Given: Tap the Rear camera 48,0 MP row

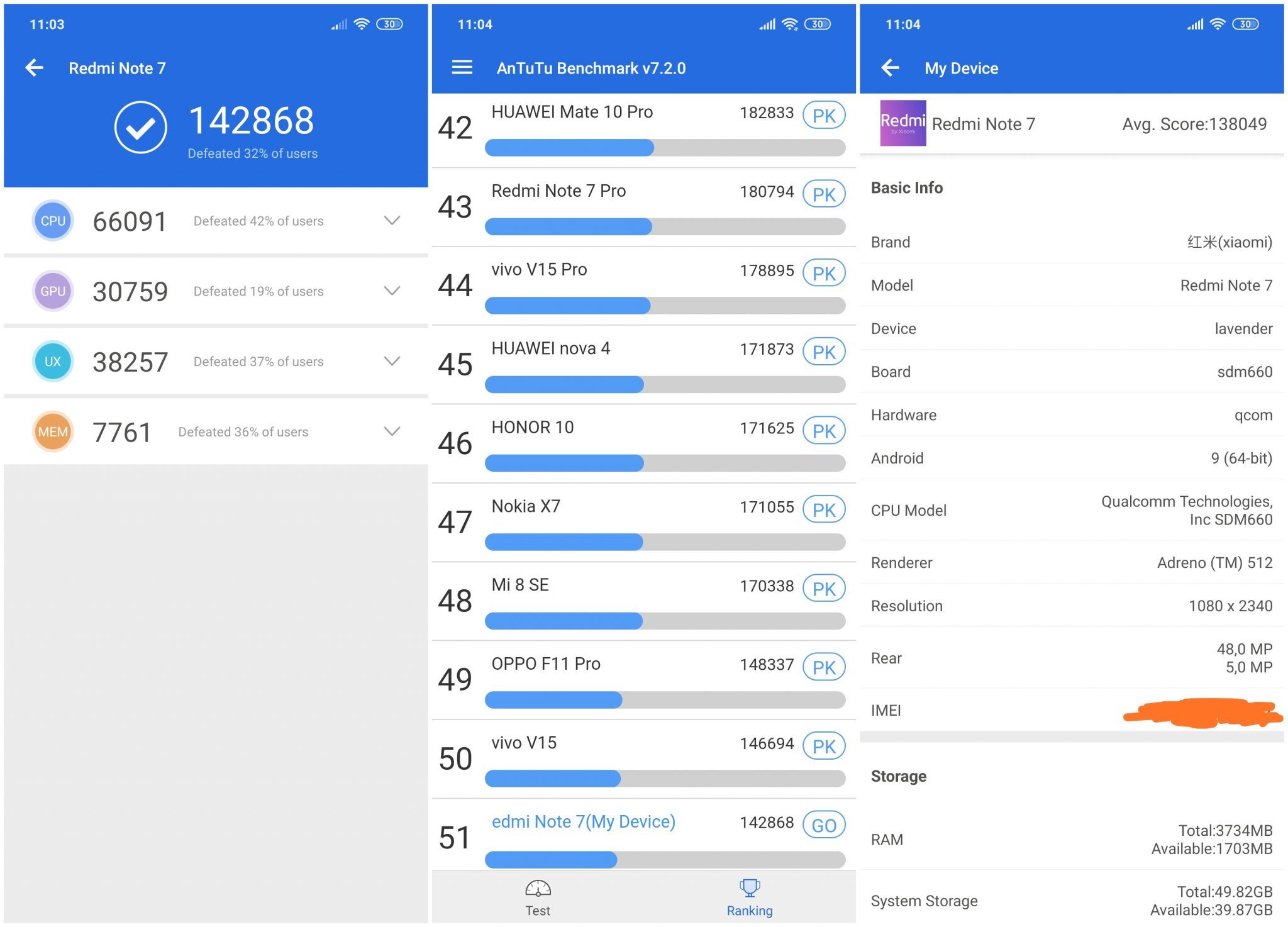Looking at the screenshot, I should (x=1072, y=658).
